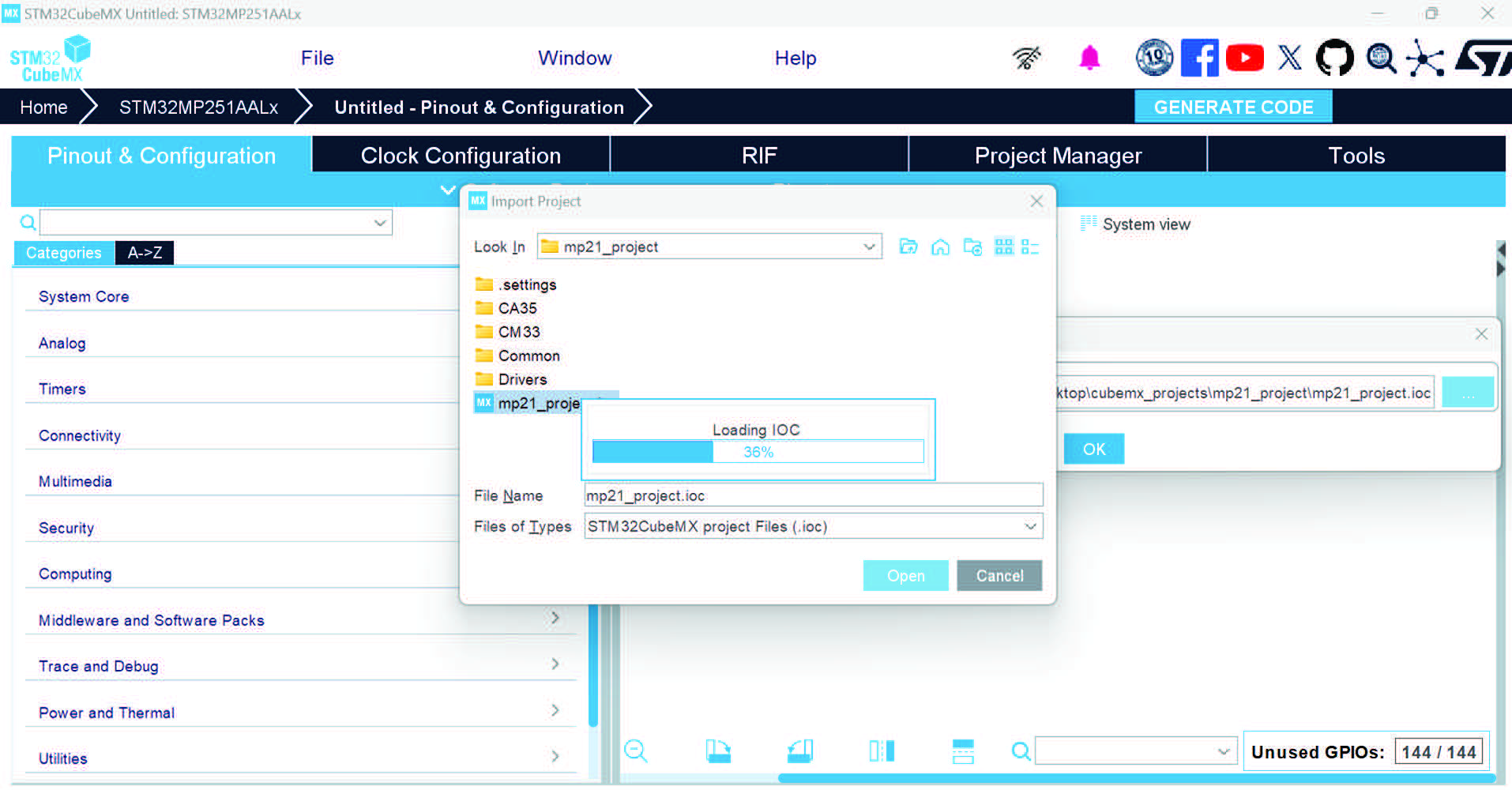This screenshot has width=1512, height=790.
Task: Click the OK button behind the dialog
Action: [1094, 449]
